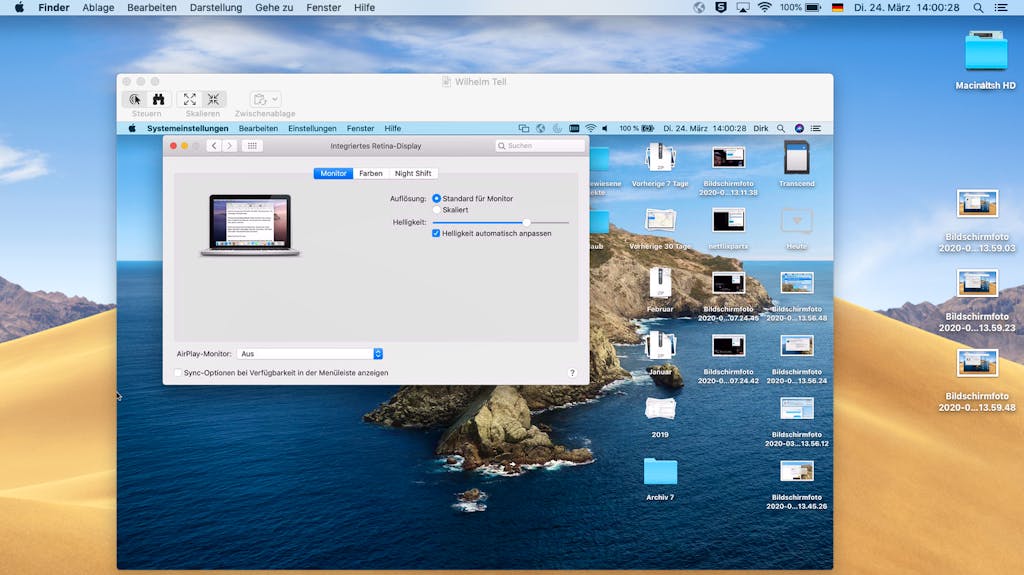Click the Helligkeit brightness slider

pos(500,222)
